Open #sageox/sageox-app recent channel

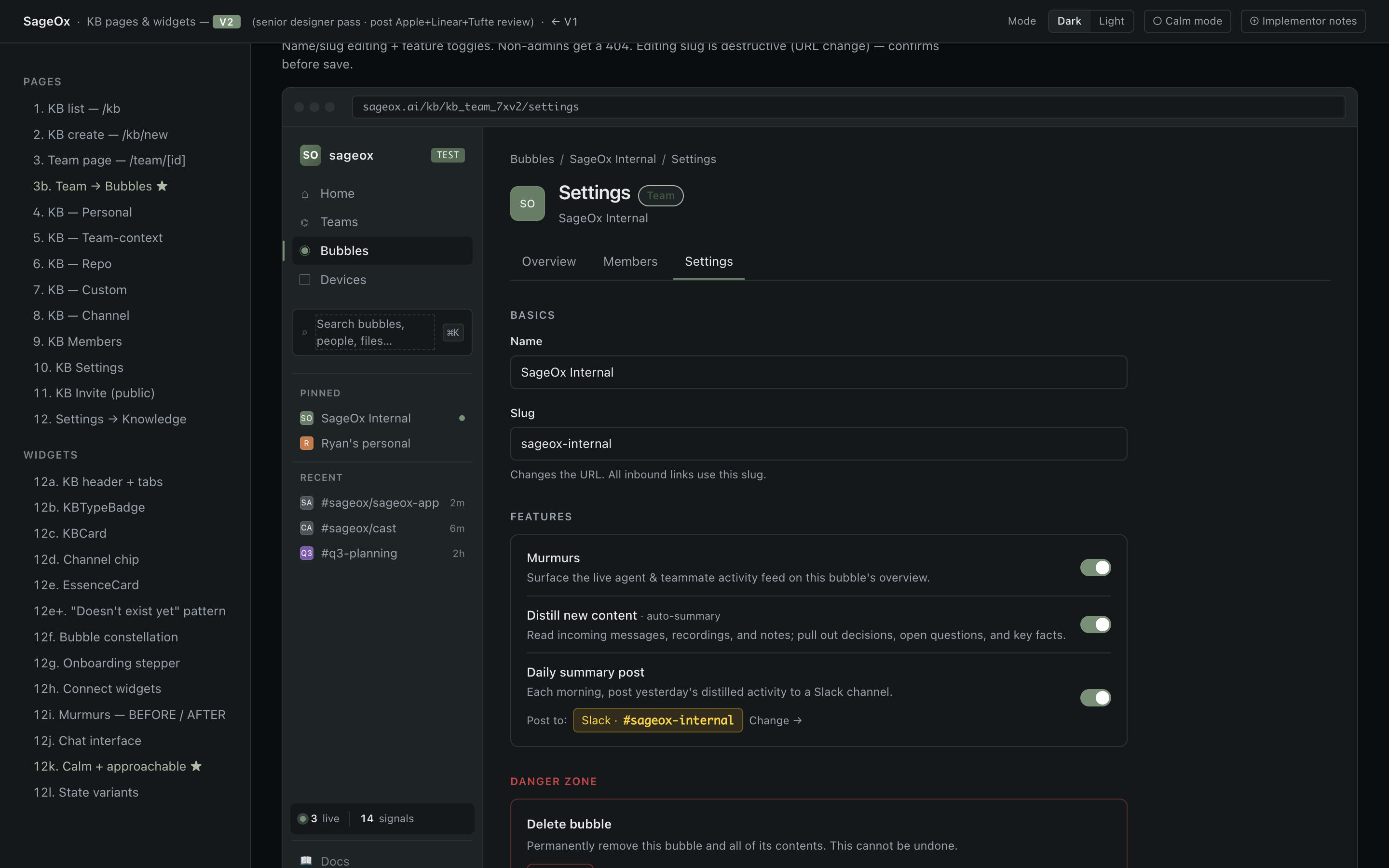[x=382, y=502]
